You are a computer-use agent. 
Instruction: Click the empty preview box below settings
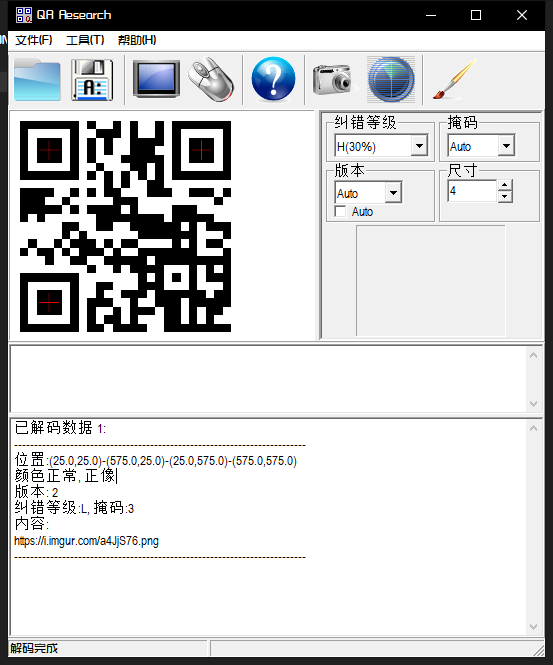pos(431,280)
